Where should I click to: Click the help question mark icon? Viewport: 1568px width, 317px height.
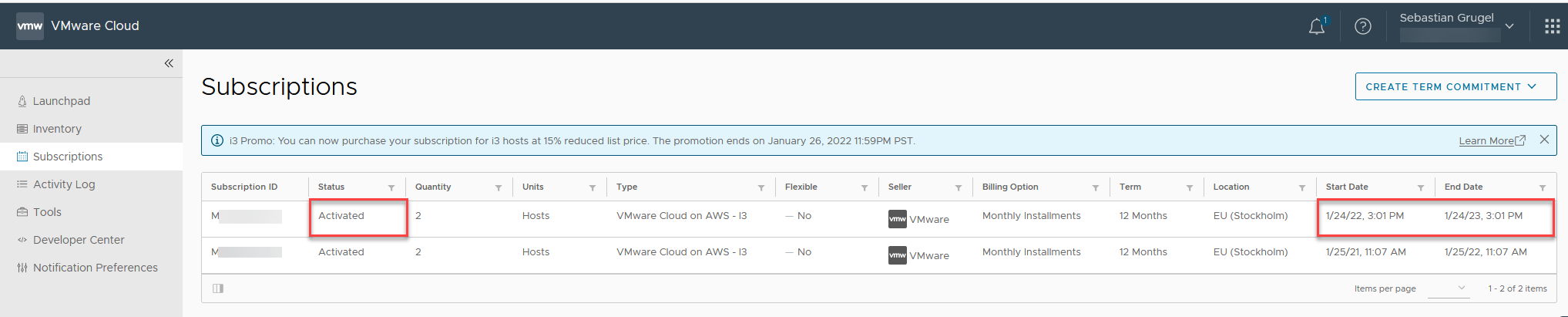point(1363,27)
